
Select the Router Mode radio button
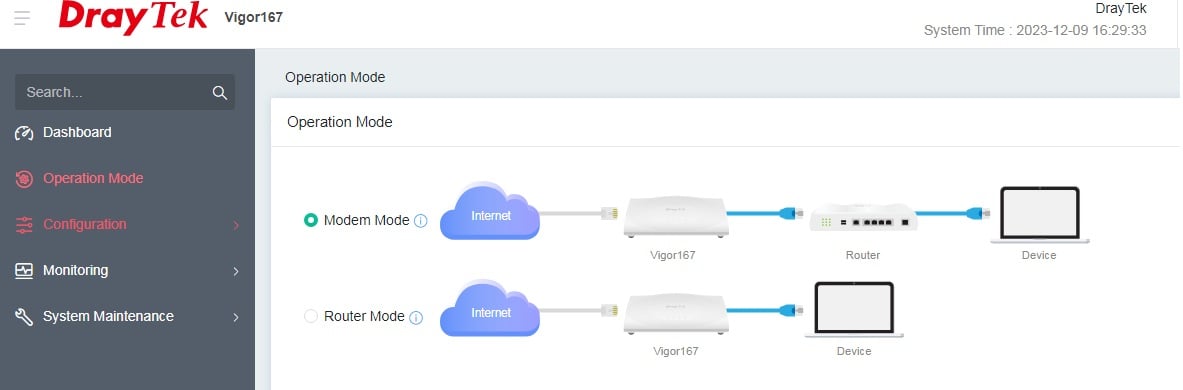310,316
